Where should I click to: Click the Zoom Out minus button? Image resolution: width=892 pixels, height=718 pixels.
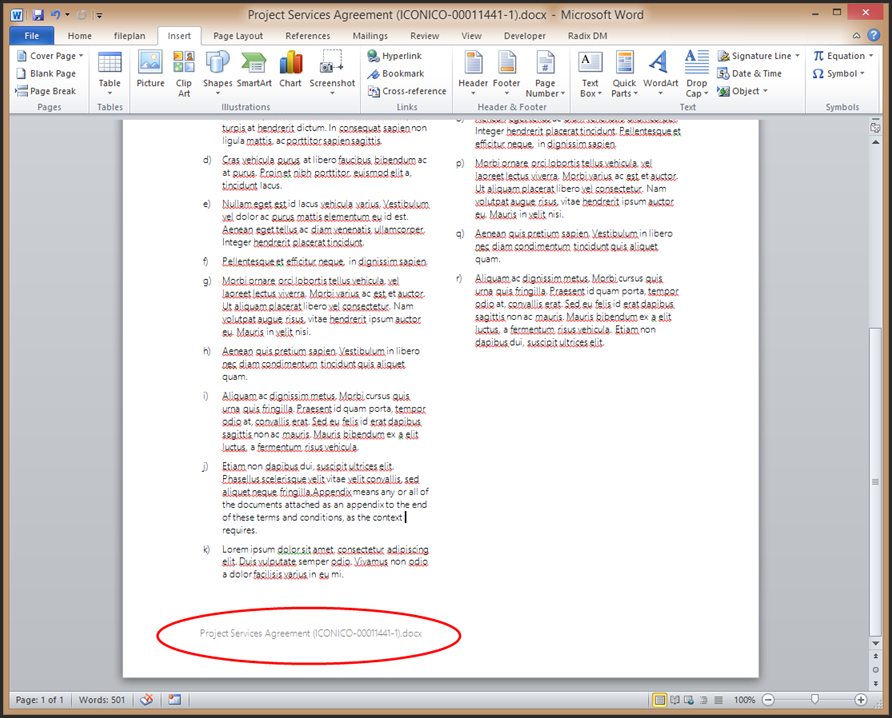(768, 700)
